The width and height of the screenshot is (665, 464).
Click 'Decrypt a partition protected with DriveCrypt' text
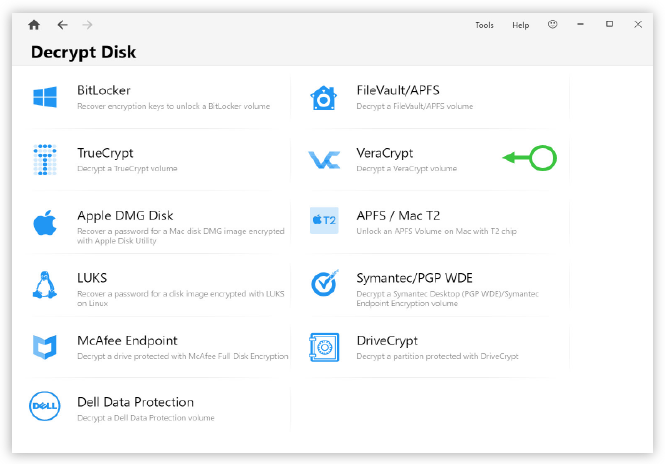(x=437, y=357)
